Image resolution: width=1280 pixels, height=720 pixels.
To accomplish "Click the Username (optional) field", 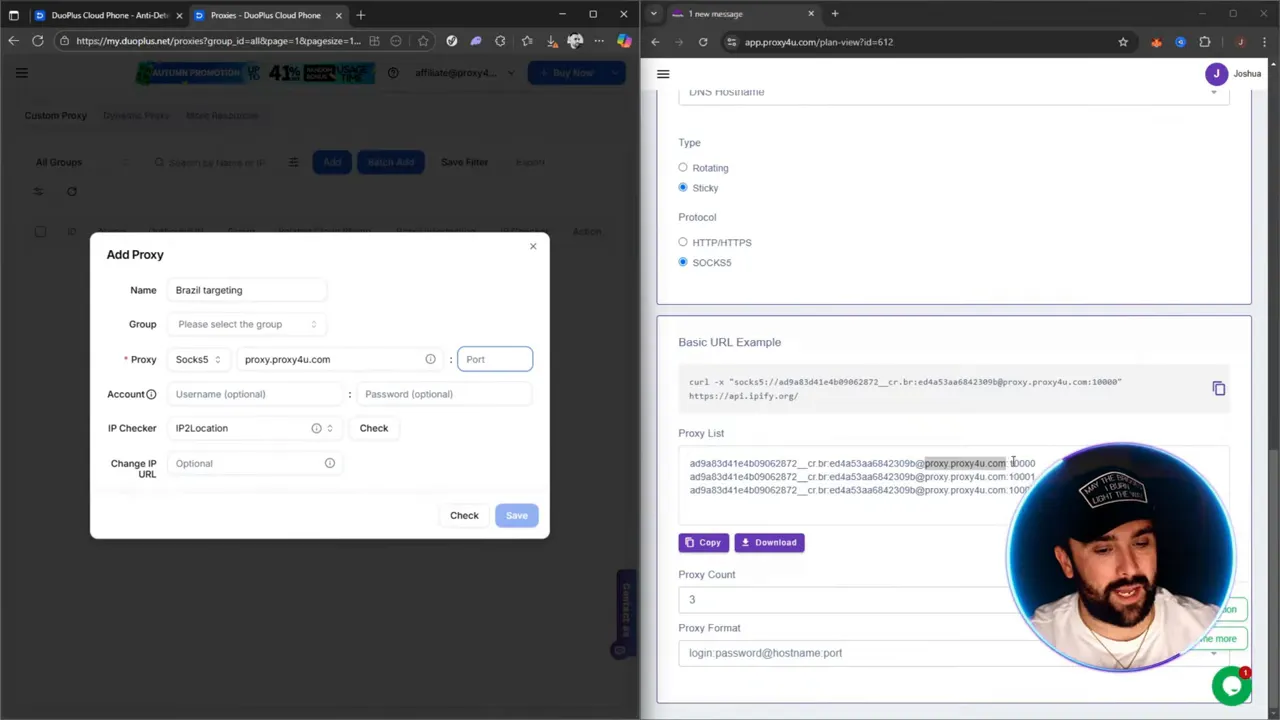I will point(256,394).
